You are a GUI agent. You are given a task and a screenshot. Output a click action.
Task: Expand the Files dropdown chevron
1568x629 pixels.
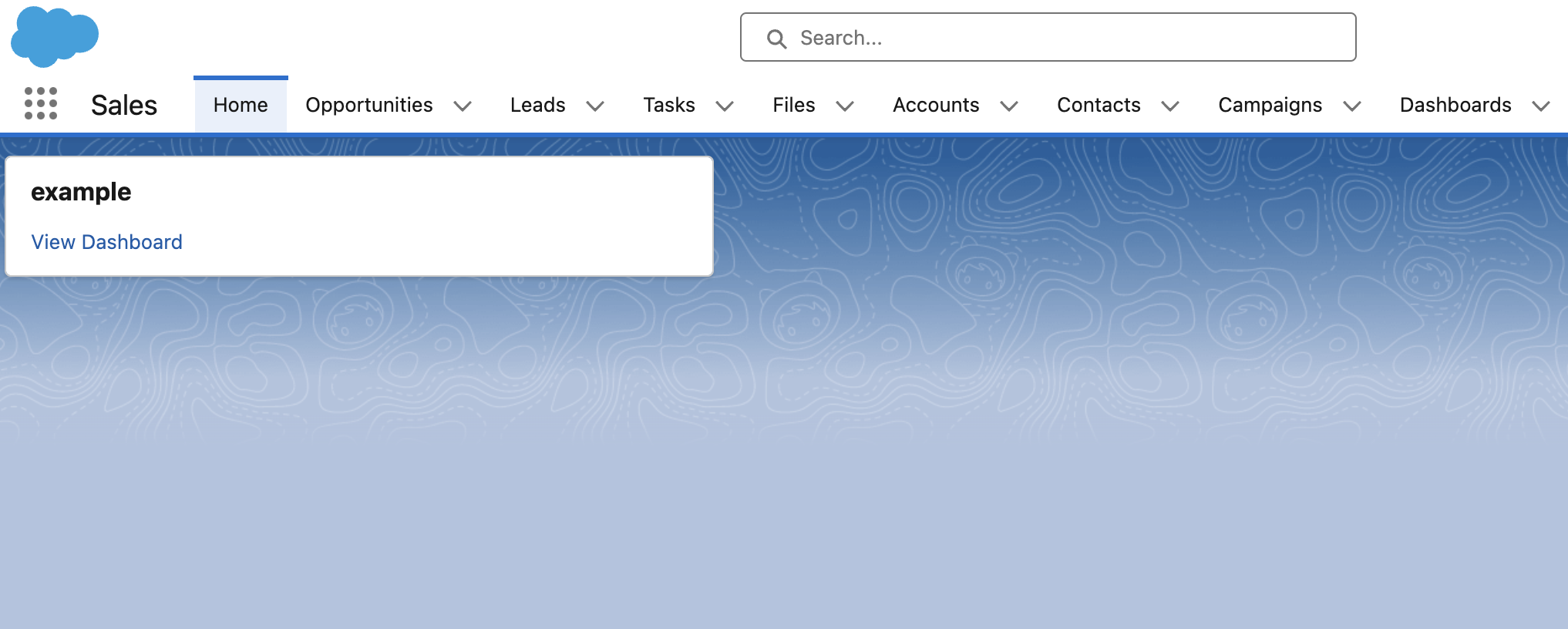845,106
